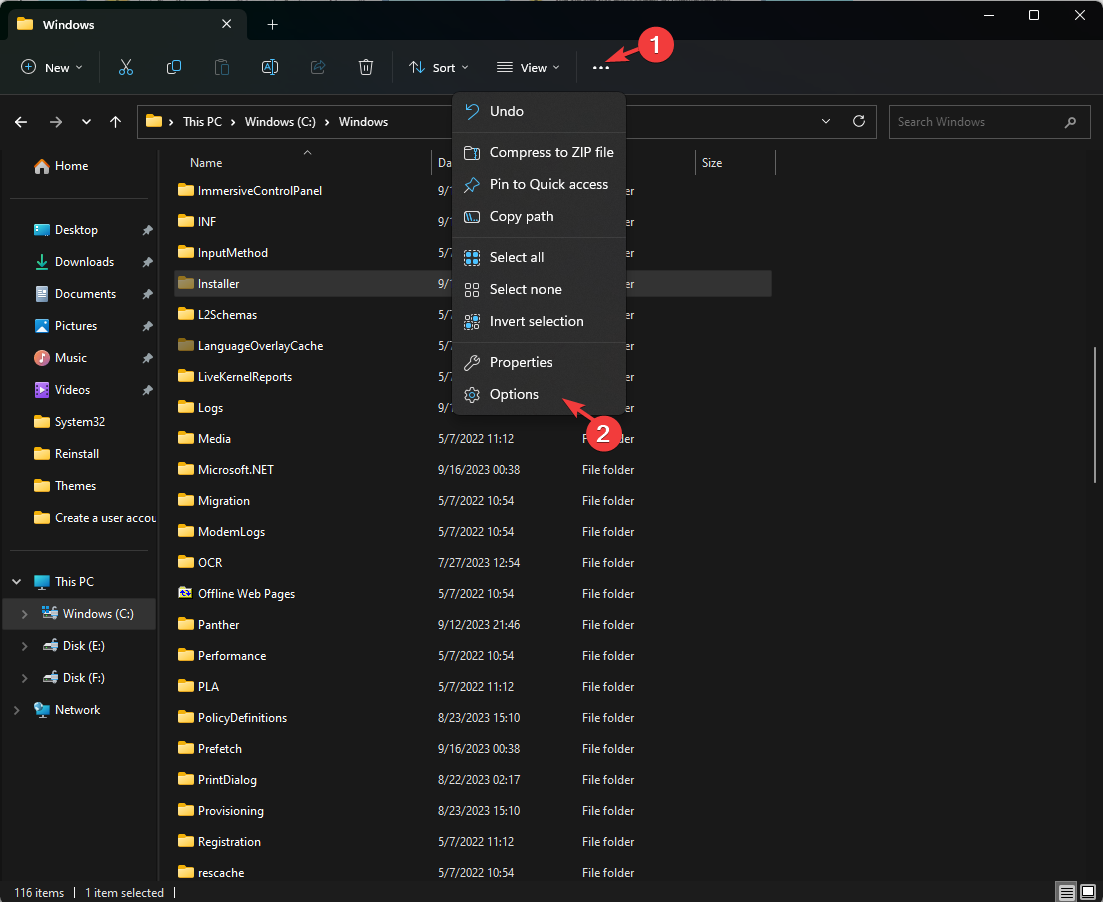Select the rescache folder row
The image size is (1103, 902).
473,872
